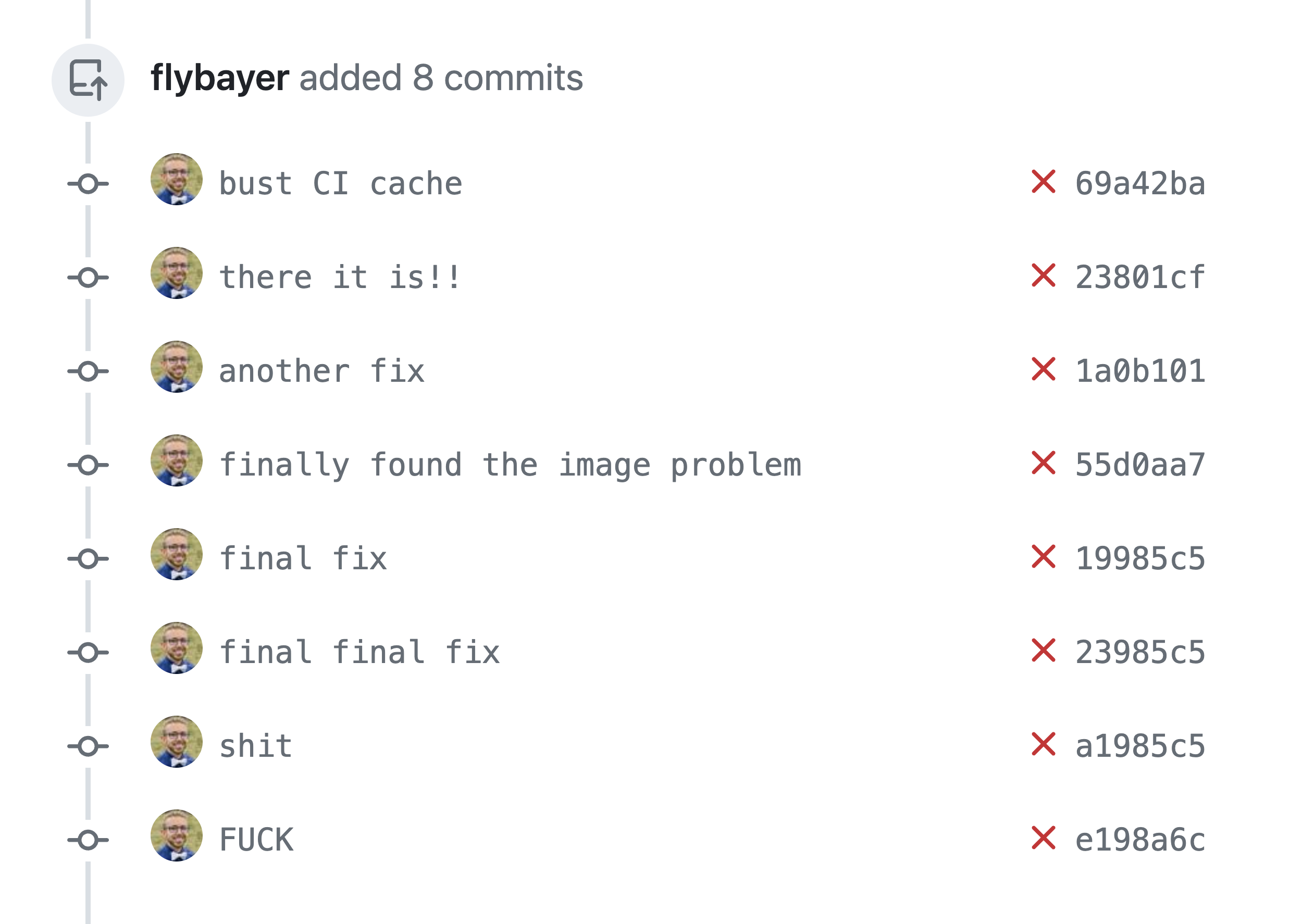
Task: Open failed check X next to 55d0aa7
Action: click(1043, 464)
